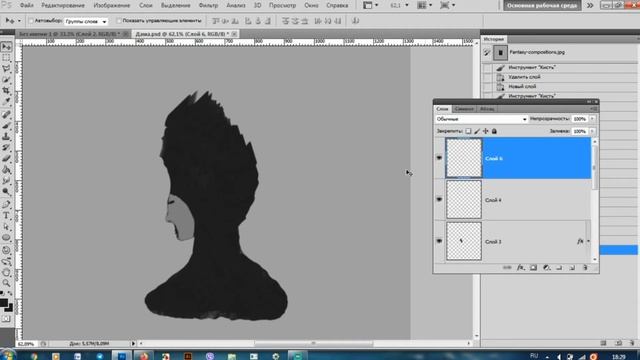Click the link layers icon in Layers panel
Image resolution: width=640 pixels, height=360 pixels.
[507, 268]
